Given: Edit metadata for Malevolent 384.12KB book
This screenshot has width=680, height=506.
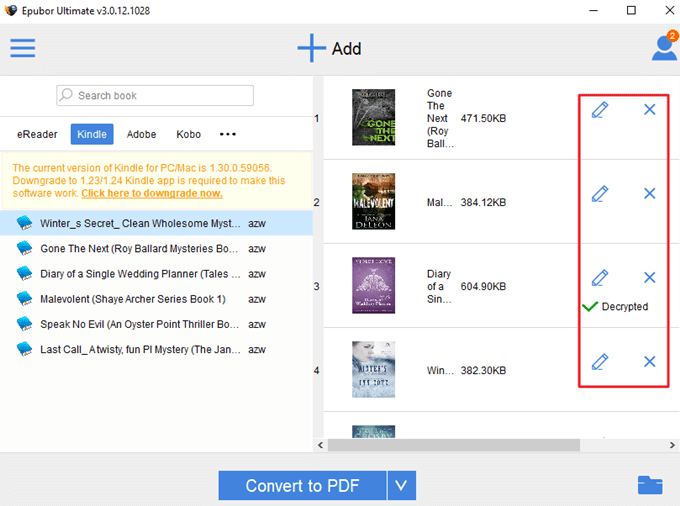Looking at the screenshot, I should (x=600, y=194).
